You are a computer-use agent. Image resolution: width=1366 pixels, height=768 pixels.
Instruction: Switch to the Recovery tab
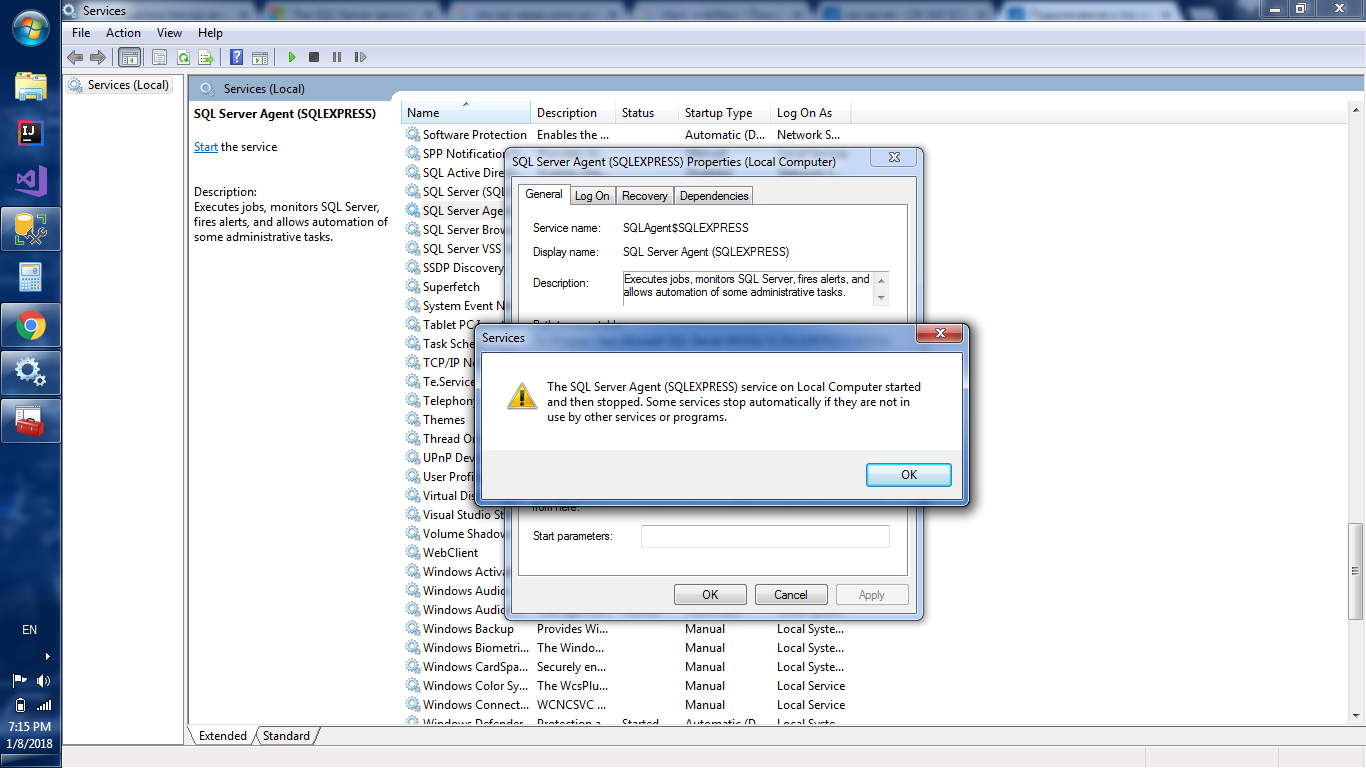[x=645, y=196]
